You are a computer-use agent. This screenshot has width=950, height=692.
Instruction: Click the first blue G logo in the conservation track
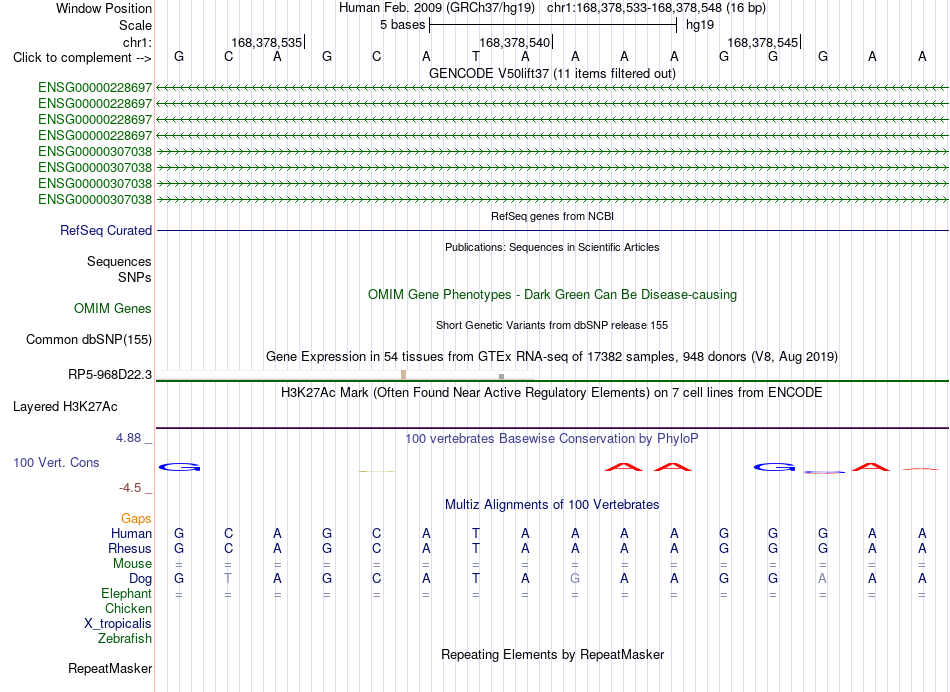(179, 467)
